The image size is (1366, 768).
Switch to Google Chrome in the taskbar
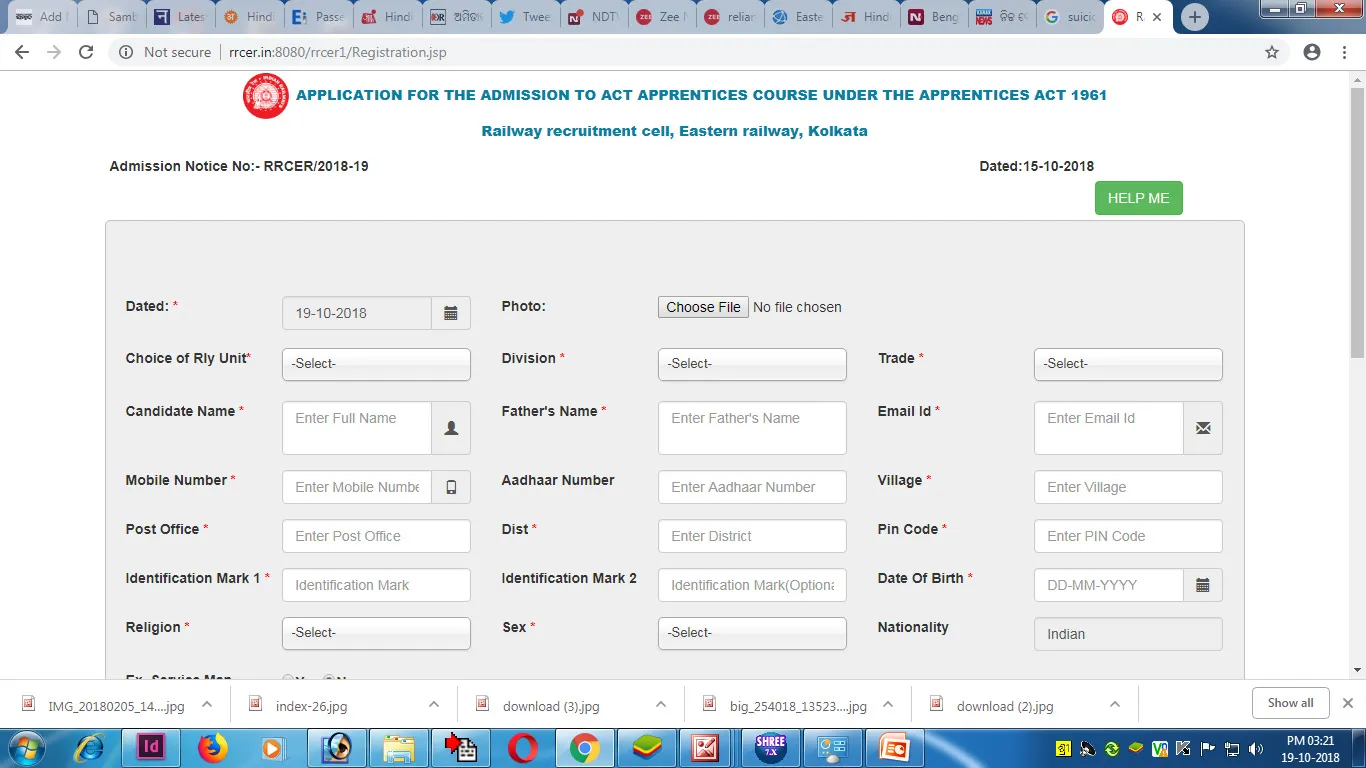coord(584,747)
